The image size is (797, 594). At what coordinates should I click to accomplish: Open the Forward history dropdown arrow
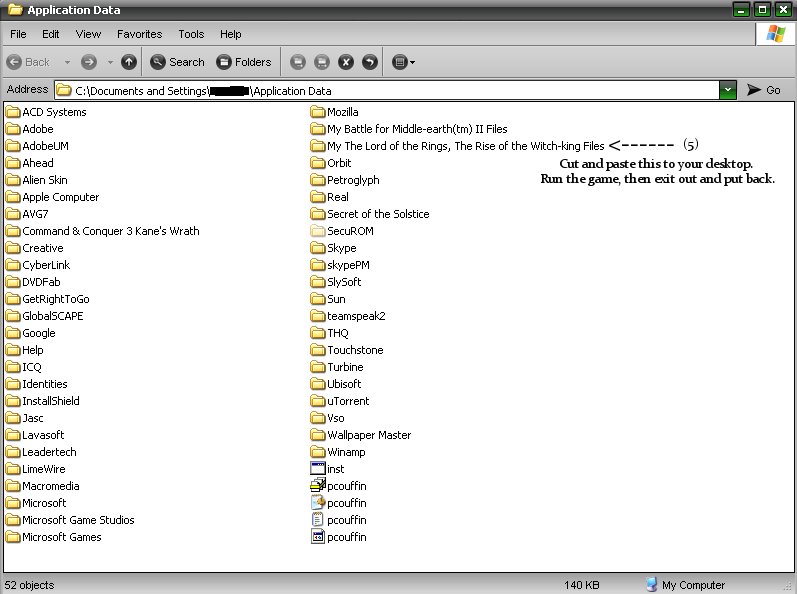pos(110,62)
